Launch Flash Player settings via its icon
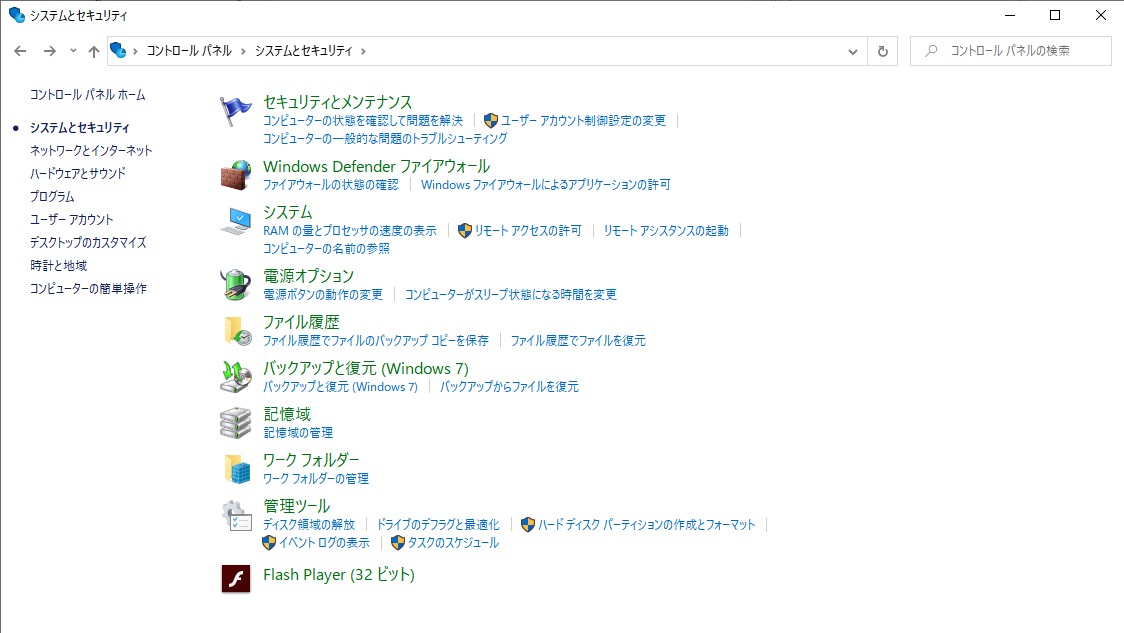Image resolution: width=1124 pixels, height=633 pixels. [x=236, y=577]
